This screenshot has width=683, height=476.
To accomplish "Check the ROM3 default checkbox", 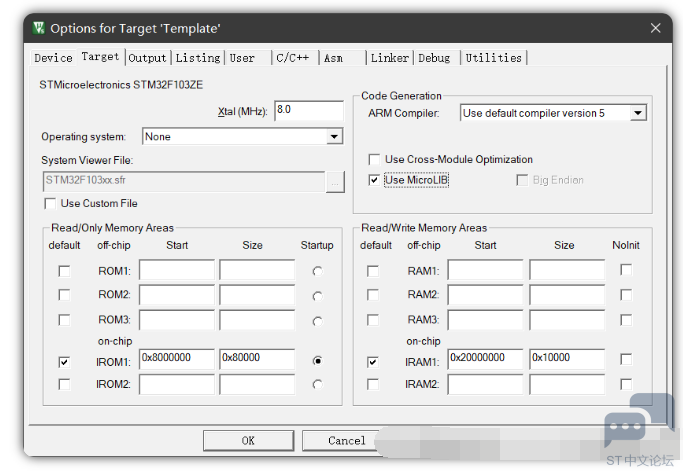I will pyautogui.click(x=64, y=320).
